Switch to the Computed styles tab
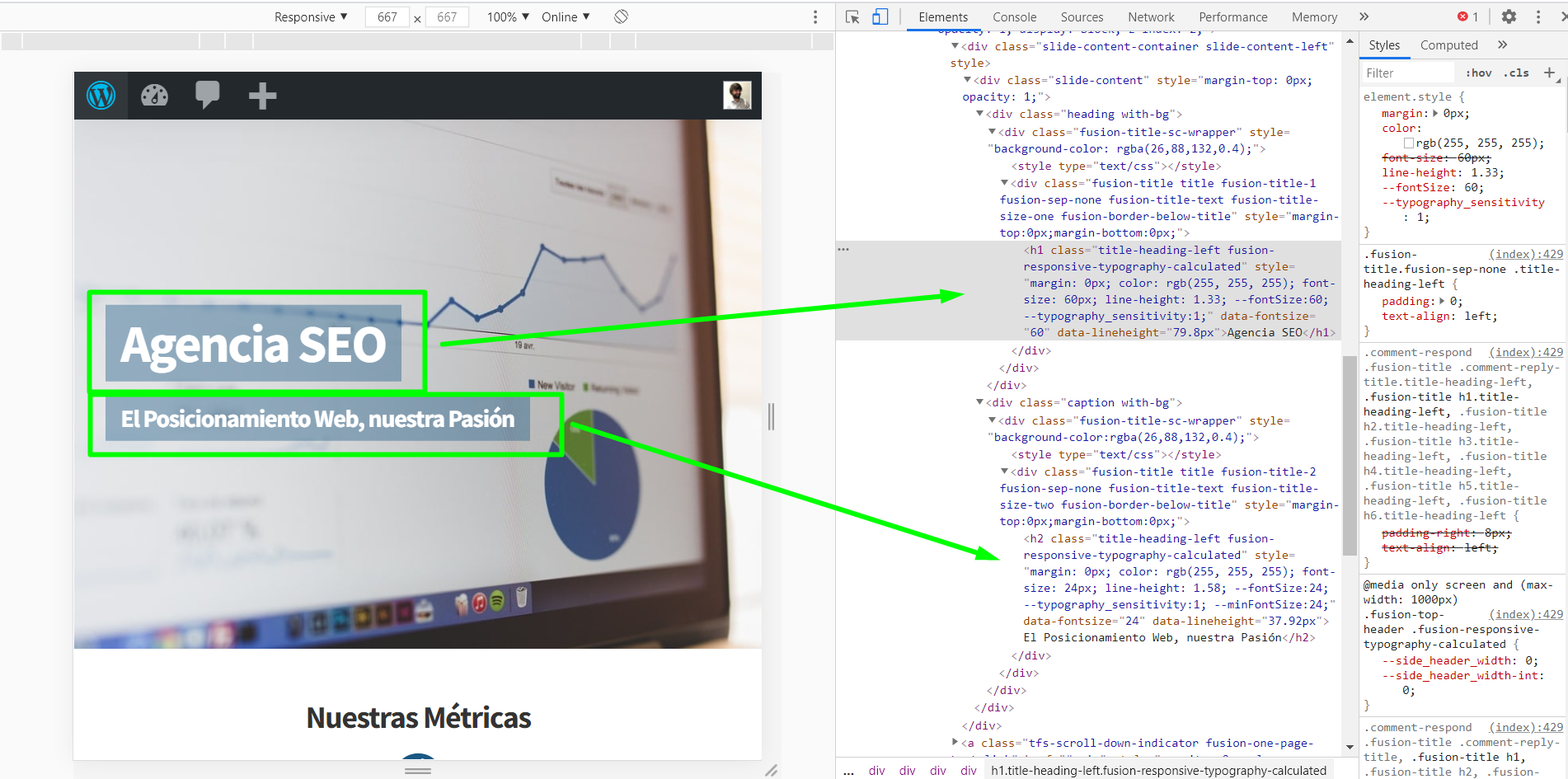Image resolution: width=1568 pixels, height=779 pixels. pyautogui.click(x=1448, y=45)
